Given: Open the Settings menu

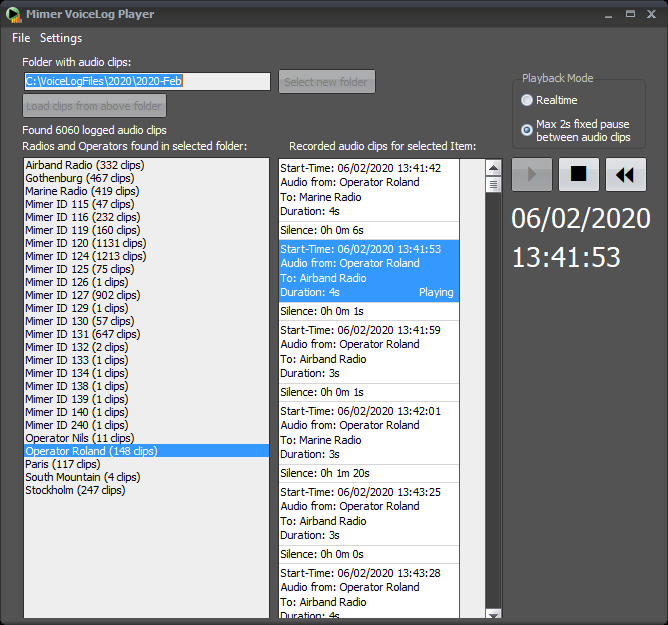Looking at the screenshot, I should click(61, 38).
